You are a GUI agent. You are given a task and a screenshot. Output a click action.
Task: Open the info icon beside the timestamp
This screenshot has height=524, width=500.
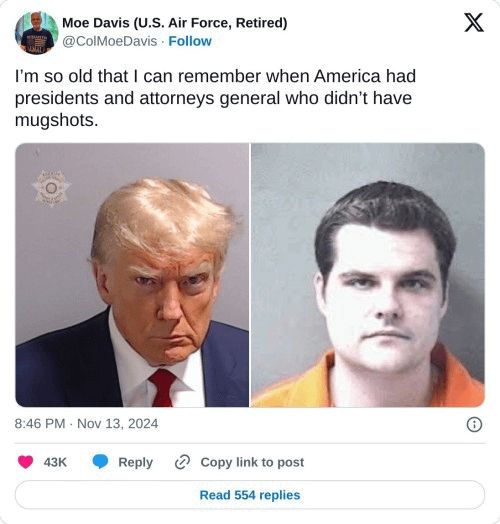[474, 424]
